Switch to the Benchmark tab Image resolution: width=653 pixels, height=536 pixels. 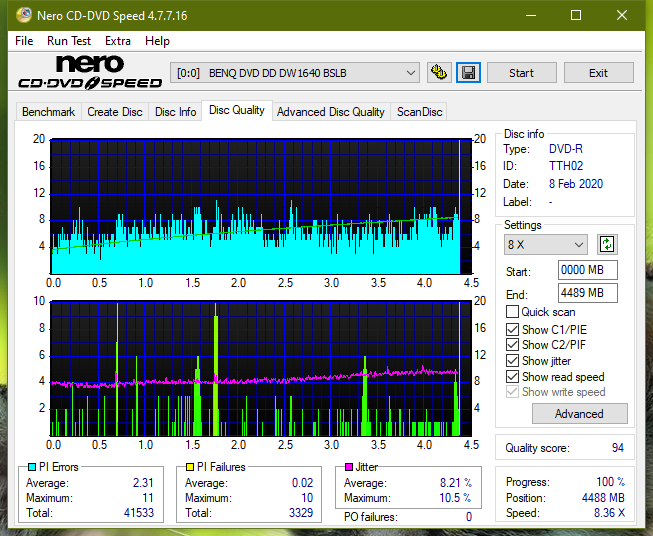pyautogui.click(x=49, y=112)
